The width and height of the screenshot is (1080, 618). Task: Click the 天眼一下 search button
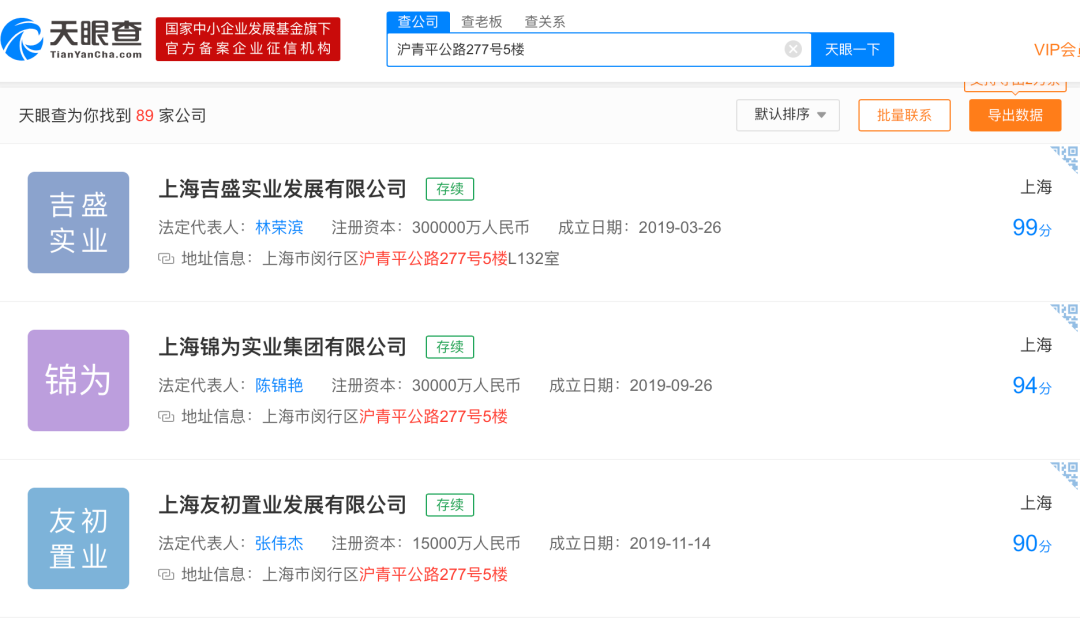(852, 50)
